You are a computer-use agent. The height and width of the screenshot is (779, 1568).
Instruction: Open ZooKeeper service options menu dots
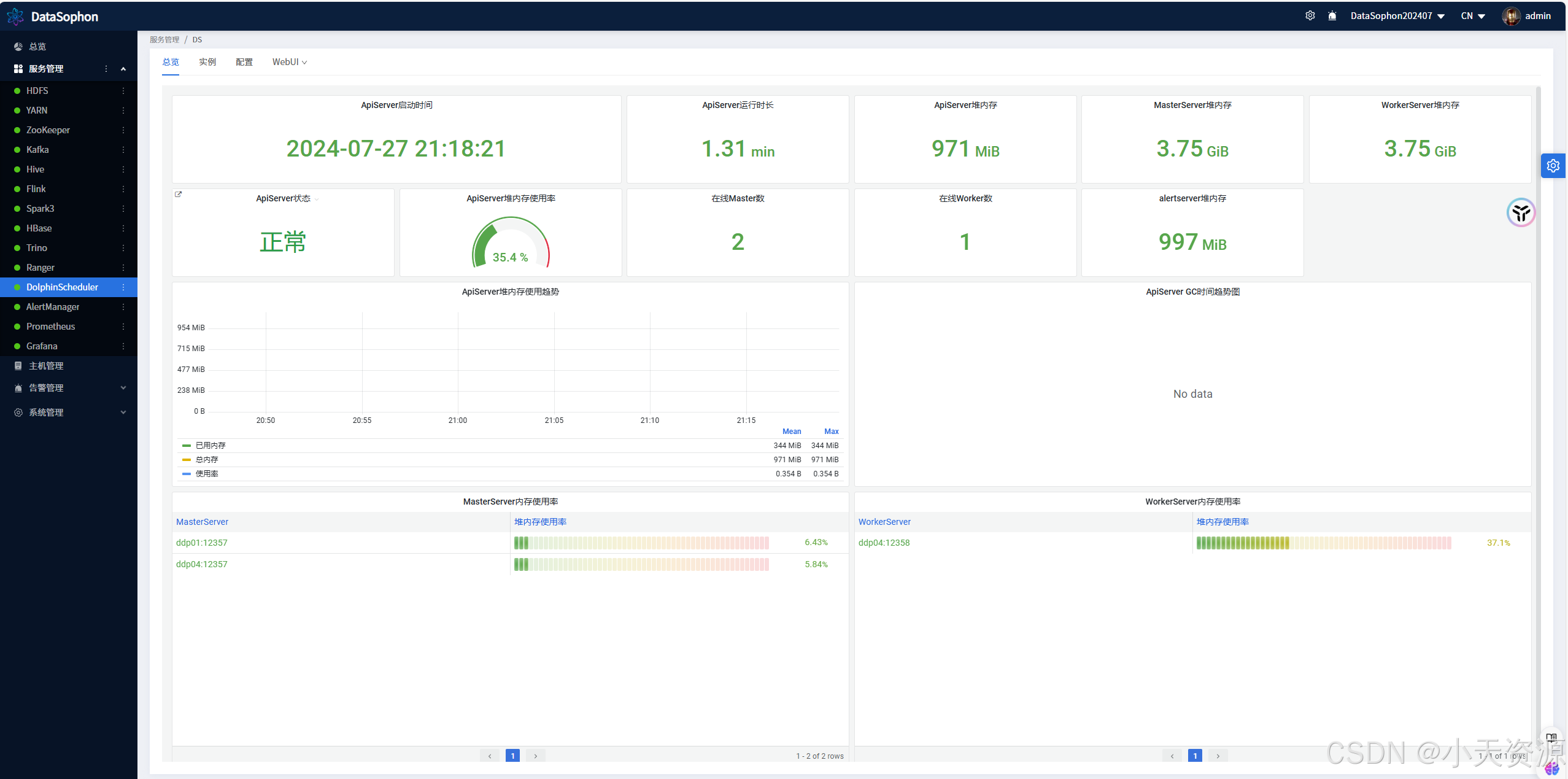pos(123,130)
